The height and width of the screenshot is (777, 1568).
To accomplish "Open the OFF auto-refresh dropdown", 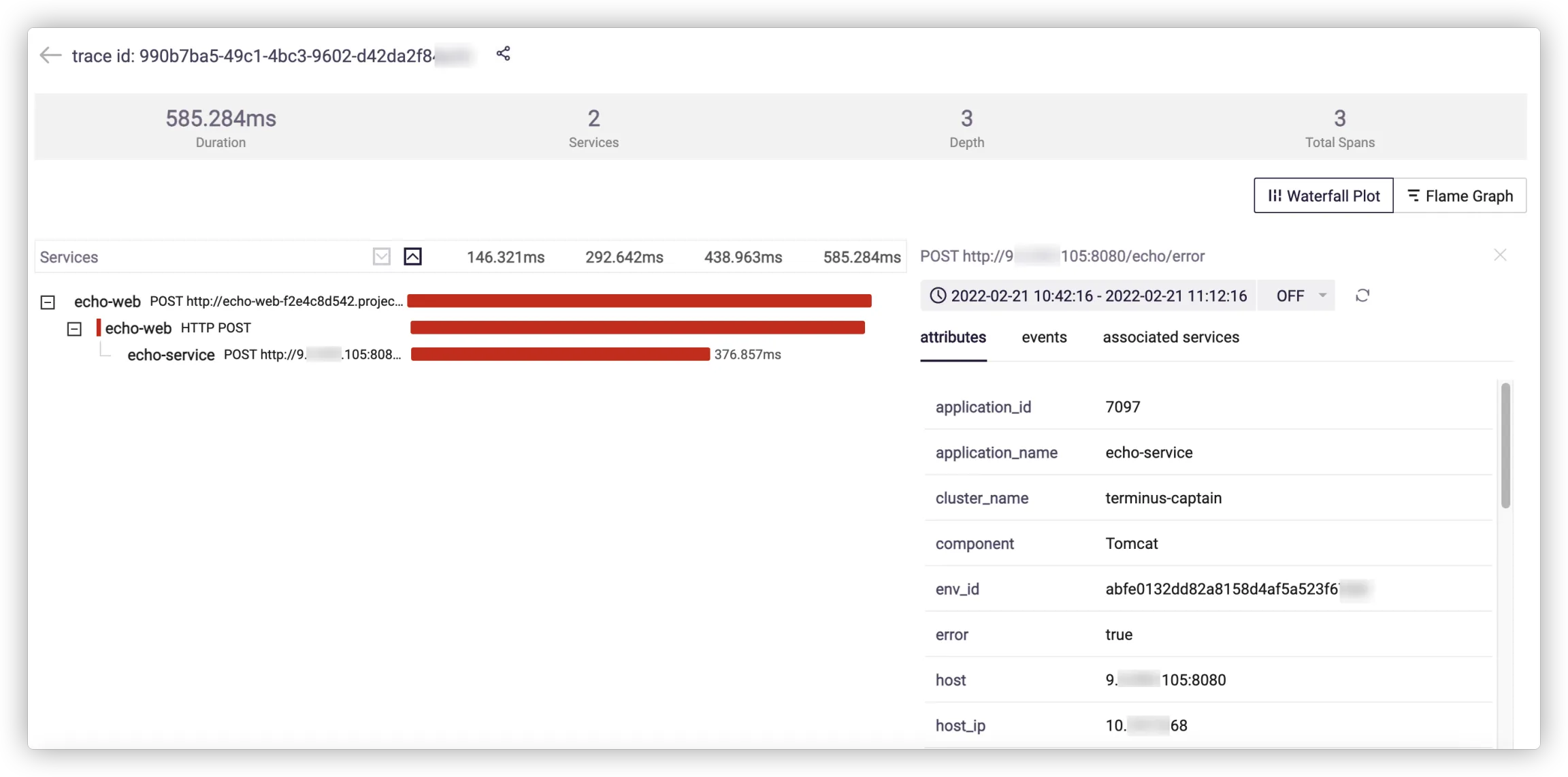I will (x=1301, y=296).
